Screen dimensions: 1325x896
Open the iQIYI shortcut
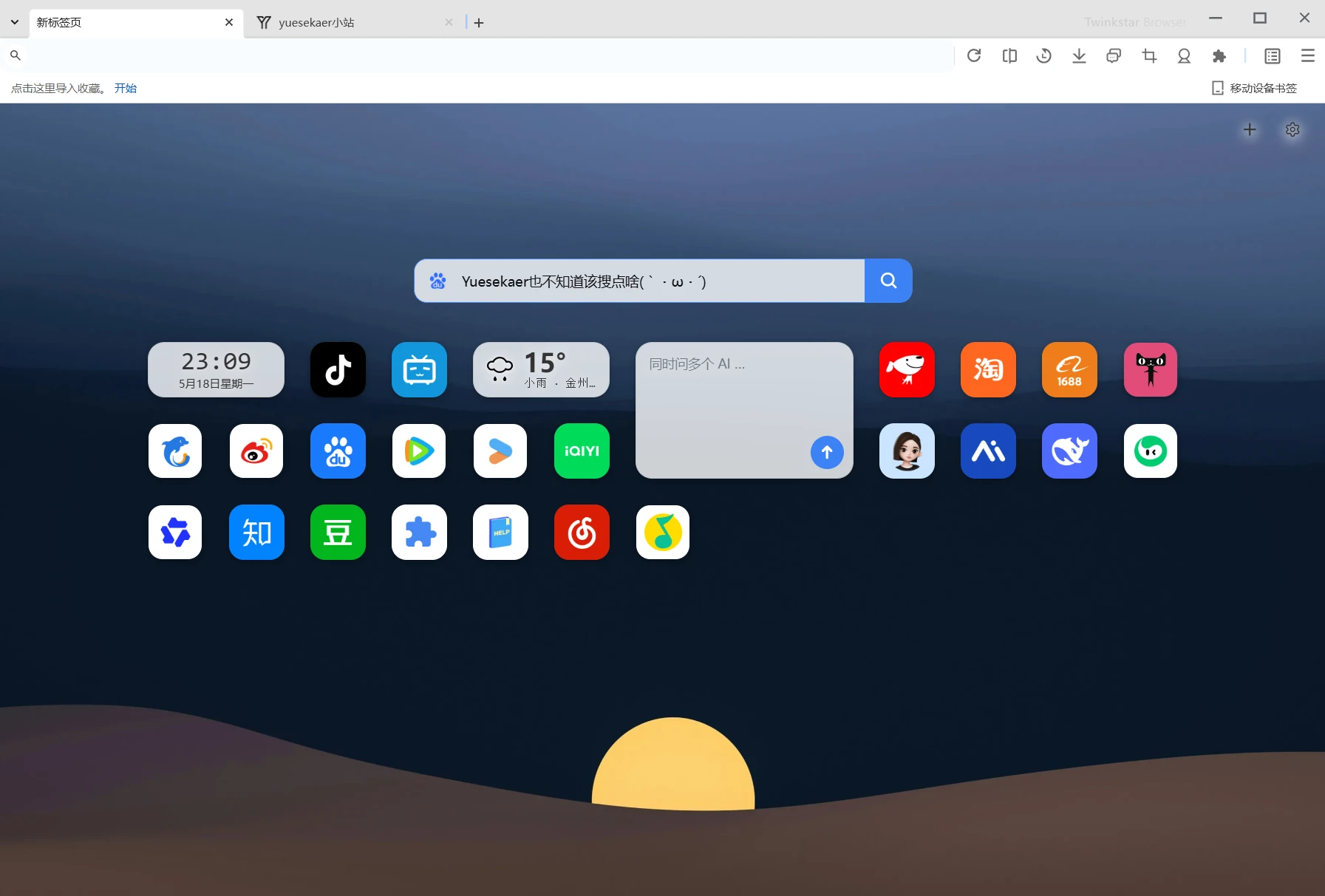582,451
